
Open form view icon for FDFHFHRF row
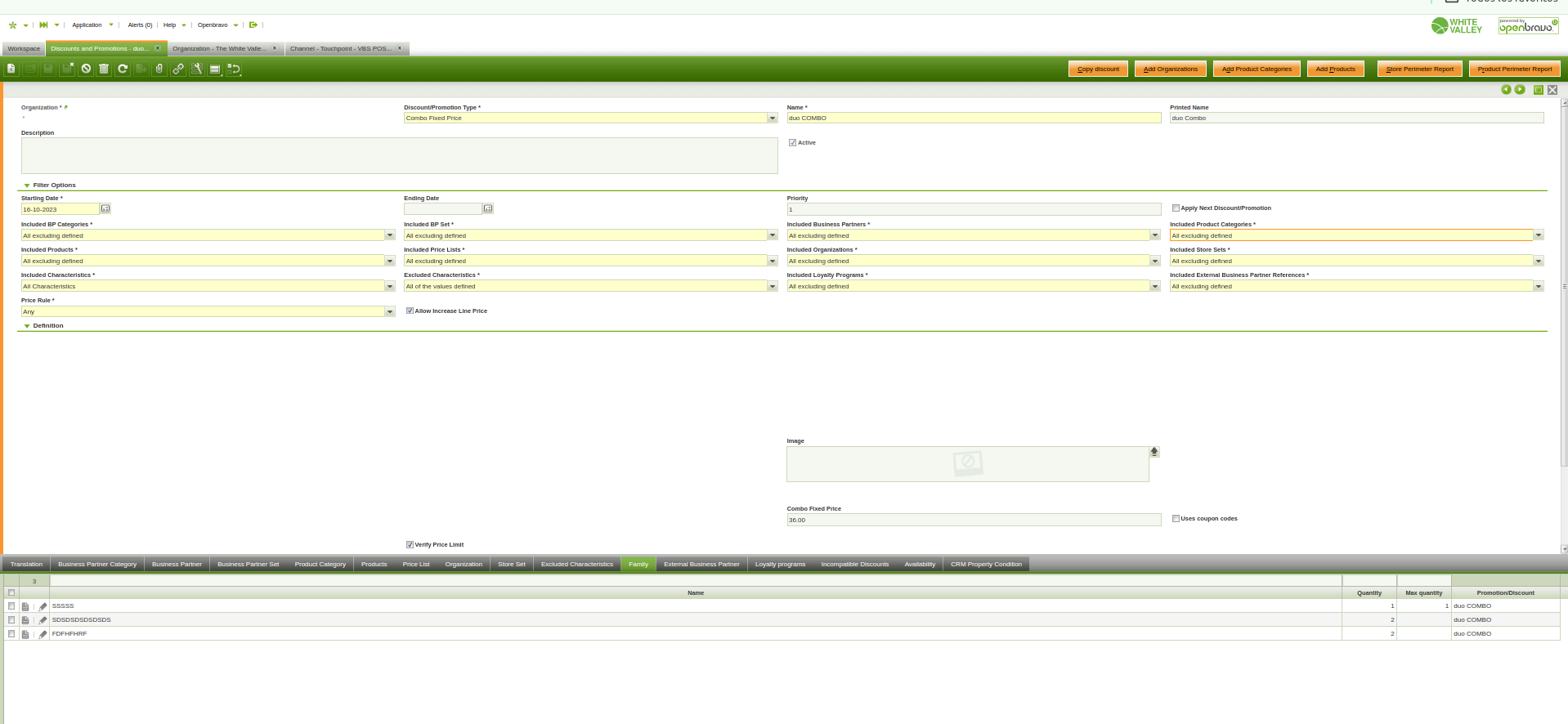point(25,634)
